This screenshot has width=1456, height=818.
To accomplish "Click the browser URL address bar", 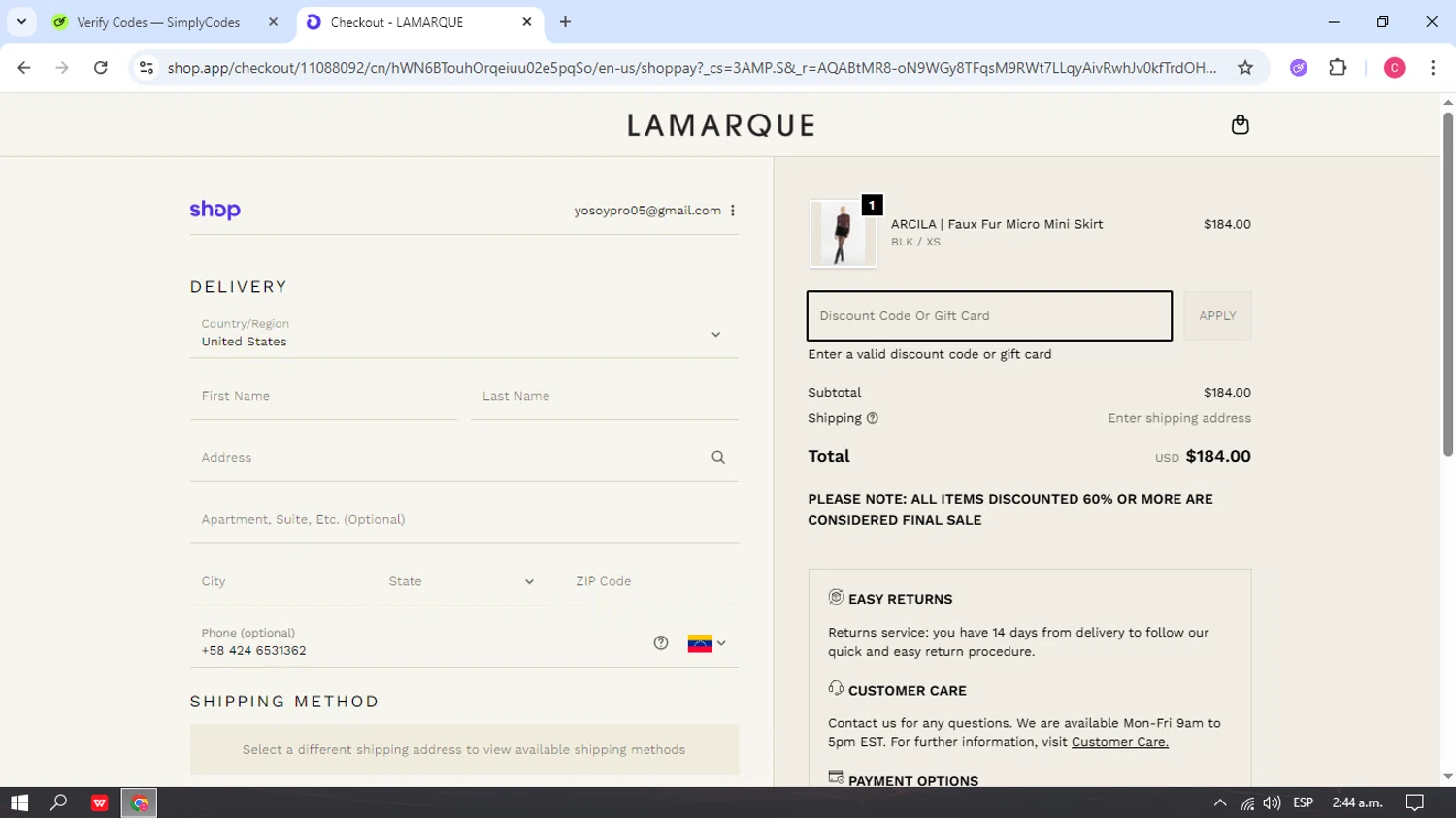I will 691,68.
